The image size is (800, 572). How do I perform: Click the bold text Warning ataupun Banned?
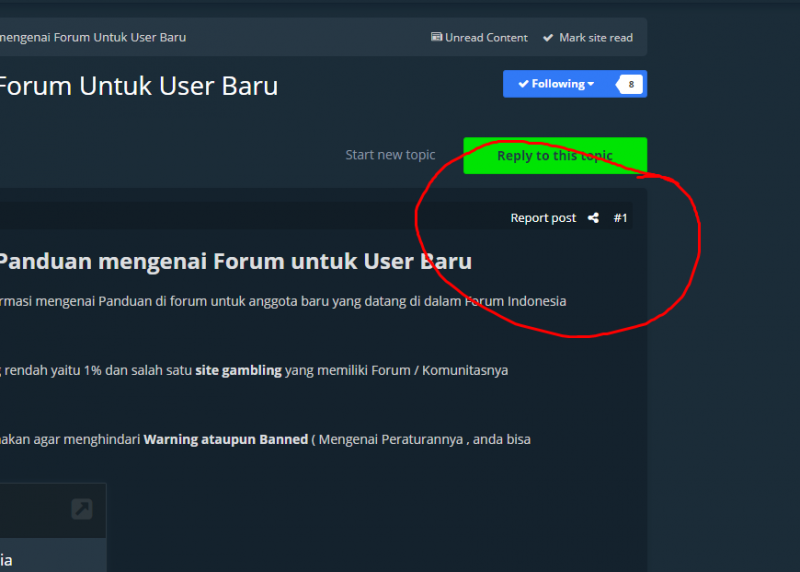[226, 439]
